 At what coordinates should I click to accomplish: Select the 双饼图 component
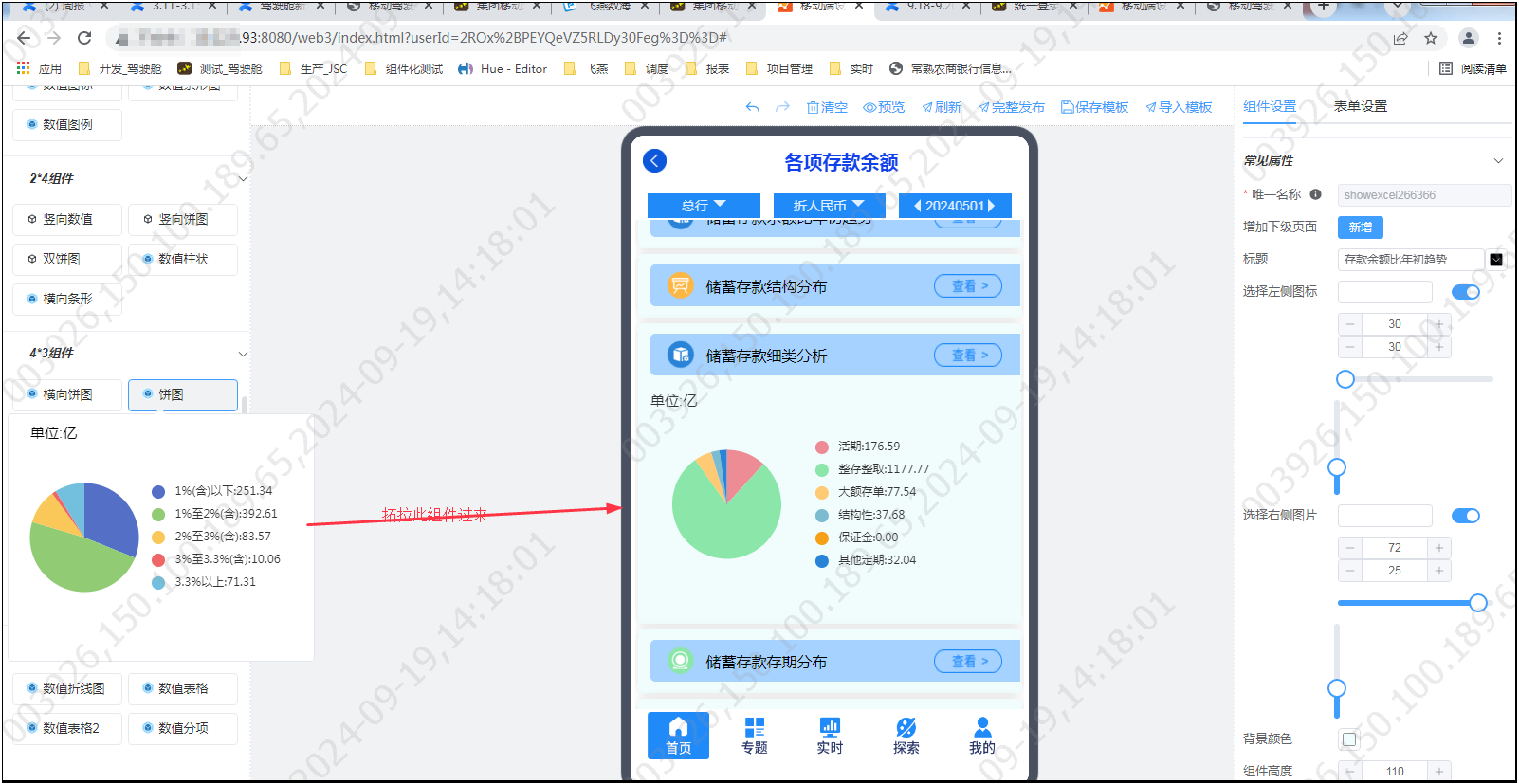coord(67,259)
